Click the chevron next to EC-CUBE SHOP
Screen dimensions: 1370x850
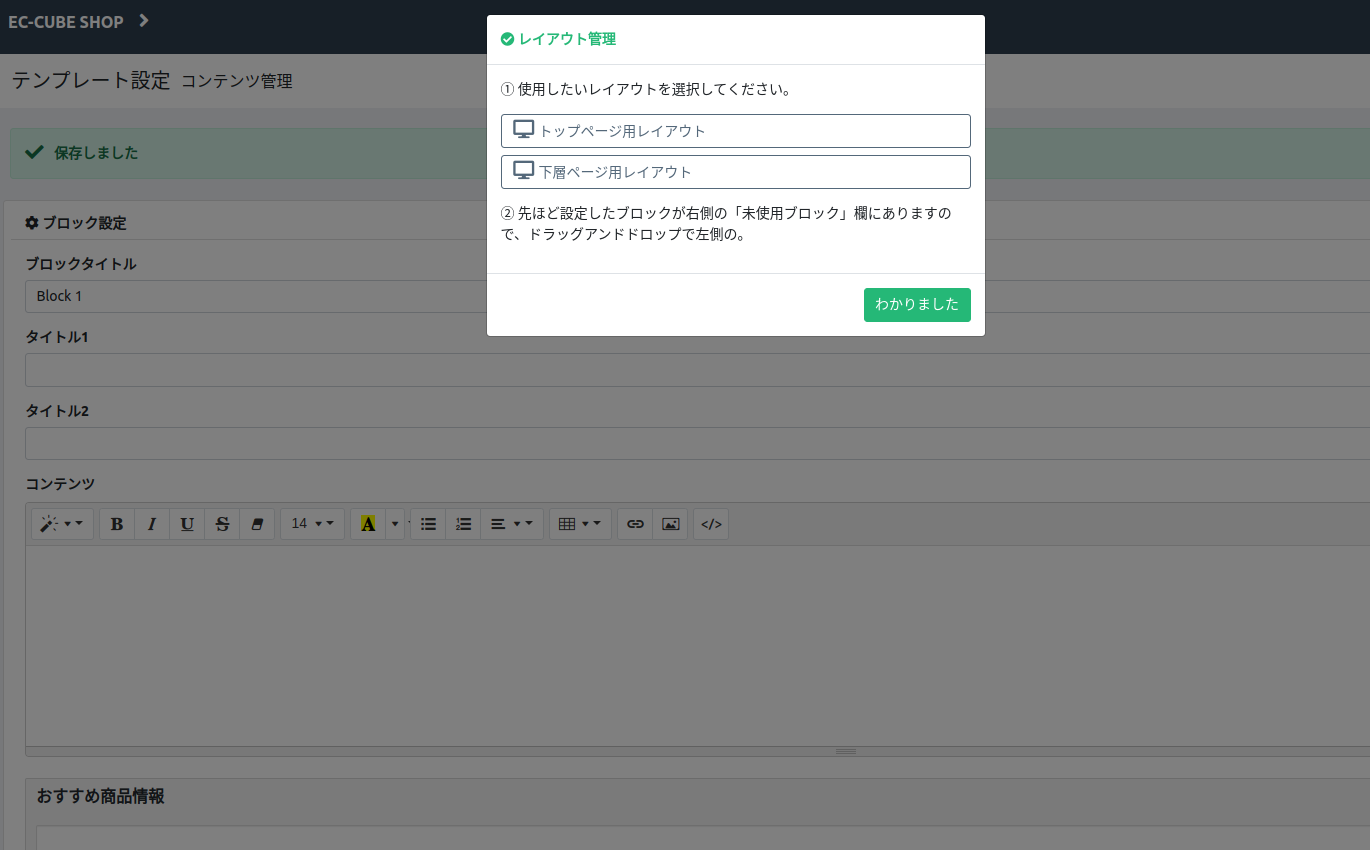pos(144,21)
